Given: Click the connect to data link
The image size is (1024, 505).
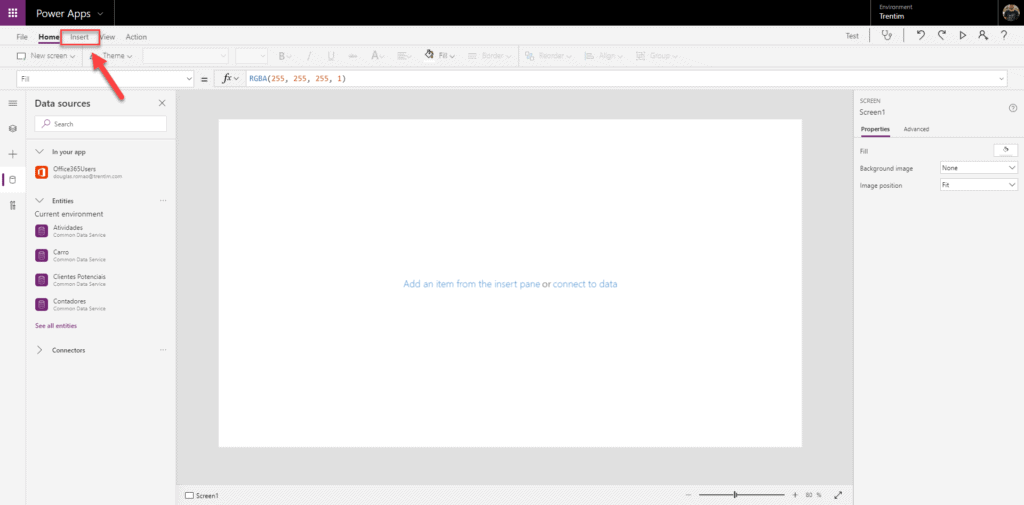Looking at the screenshot, I should 585,284.
